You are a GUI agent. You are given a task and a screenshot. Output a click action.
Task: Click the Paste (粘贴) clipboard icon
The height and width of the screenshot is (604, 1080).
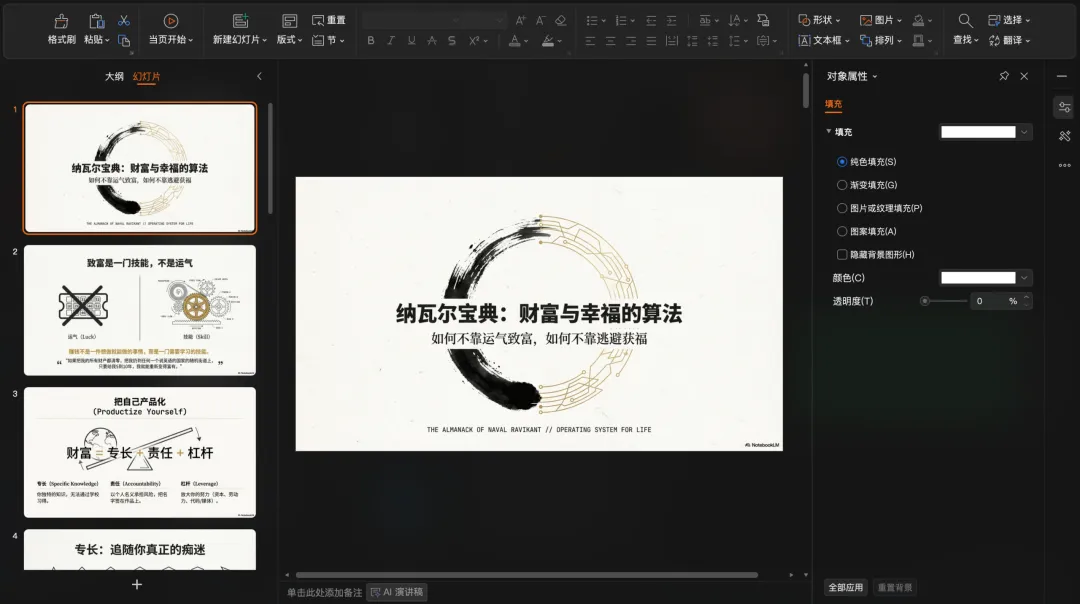click(96, 21)
